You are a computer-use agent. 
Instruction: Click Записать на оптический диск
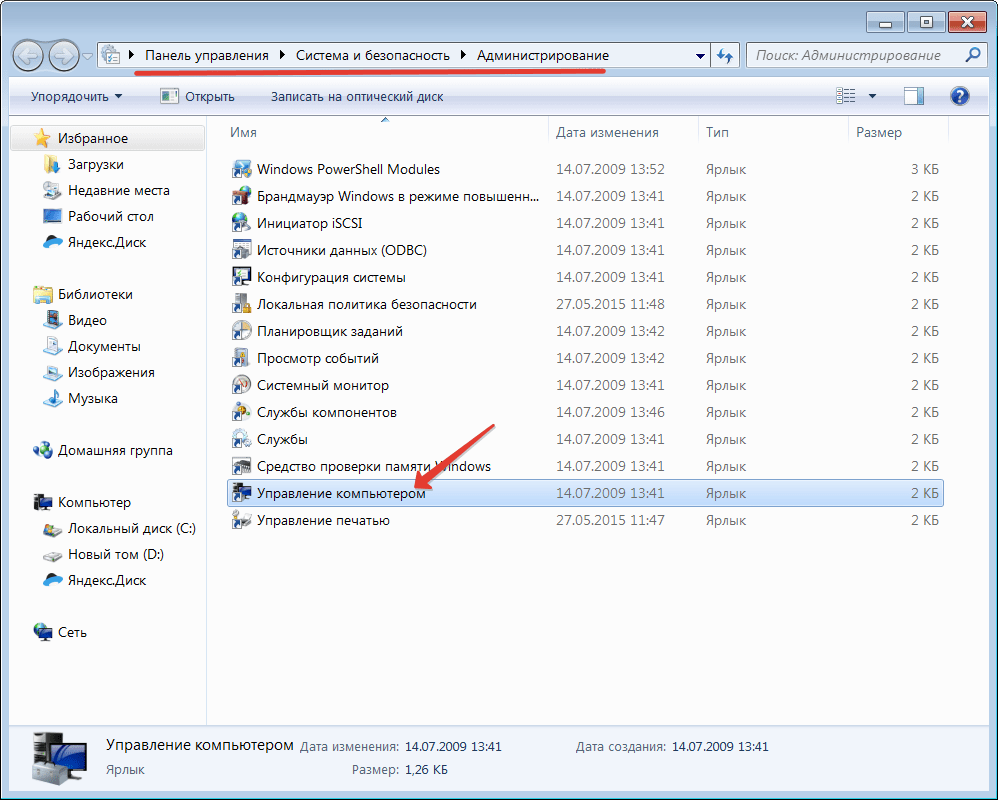tap(357, 97)
